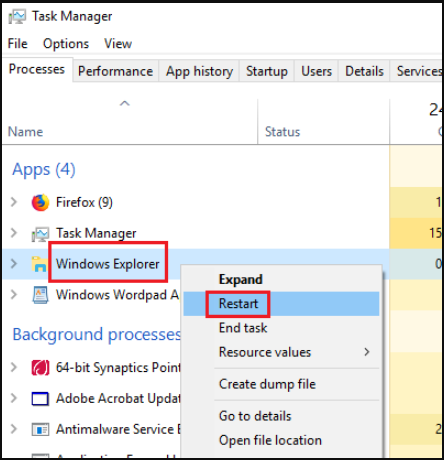Click the Firefox app icon

click(x=40, y=202)
